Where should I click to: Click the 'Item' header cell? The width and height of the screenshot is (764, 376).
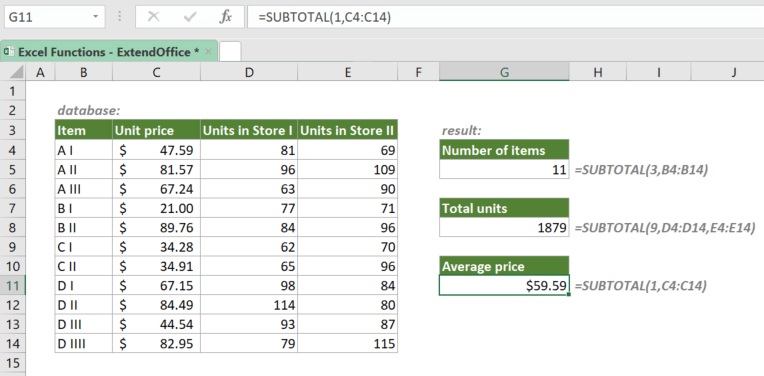[84, 130]
